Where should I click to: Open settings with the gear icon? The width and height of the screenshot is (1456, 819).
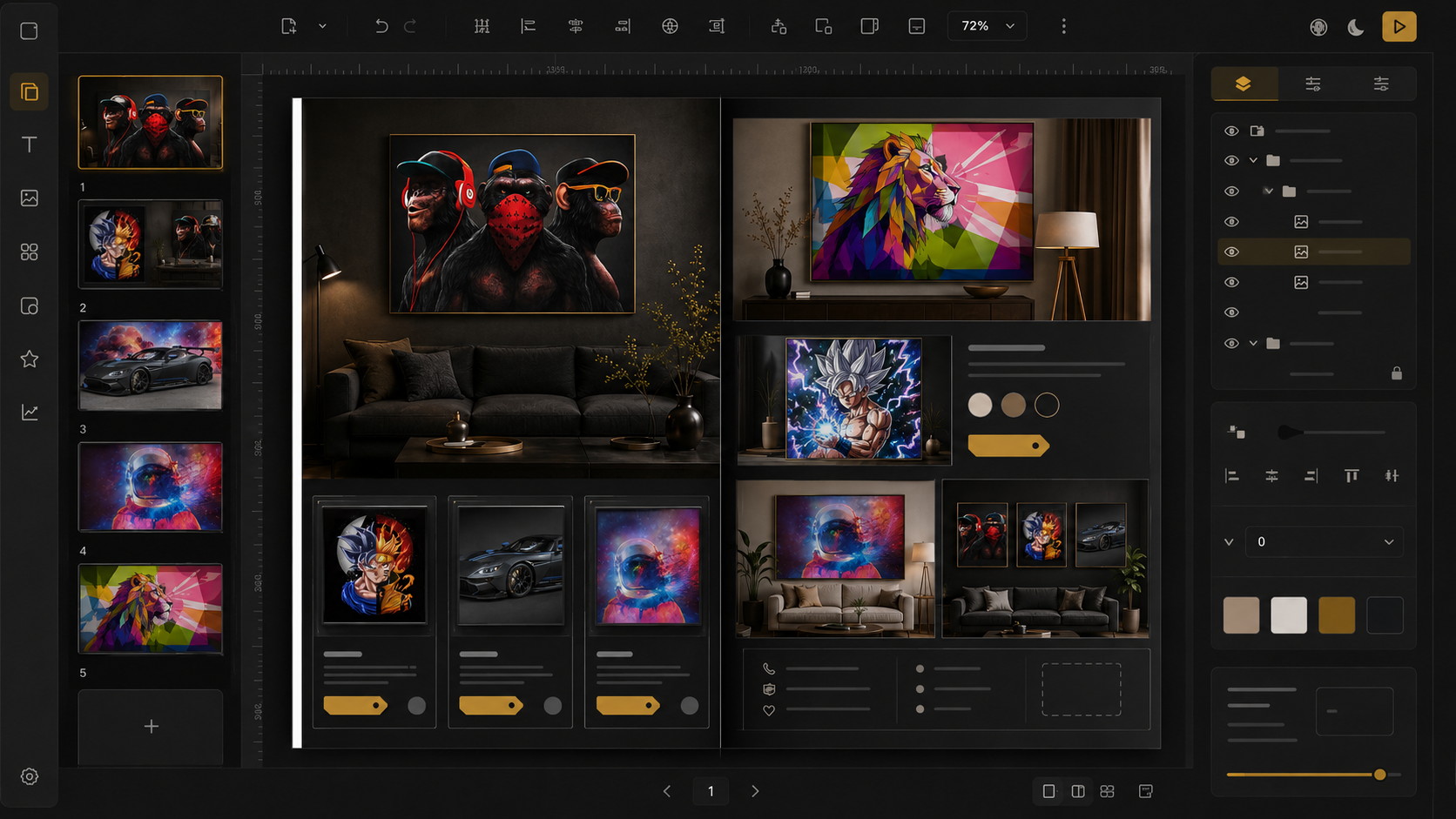[30, 776]
